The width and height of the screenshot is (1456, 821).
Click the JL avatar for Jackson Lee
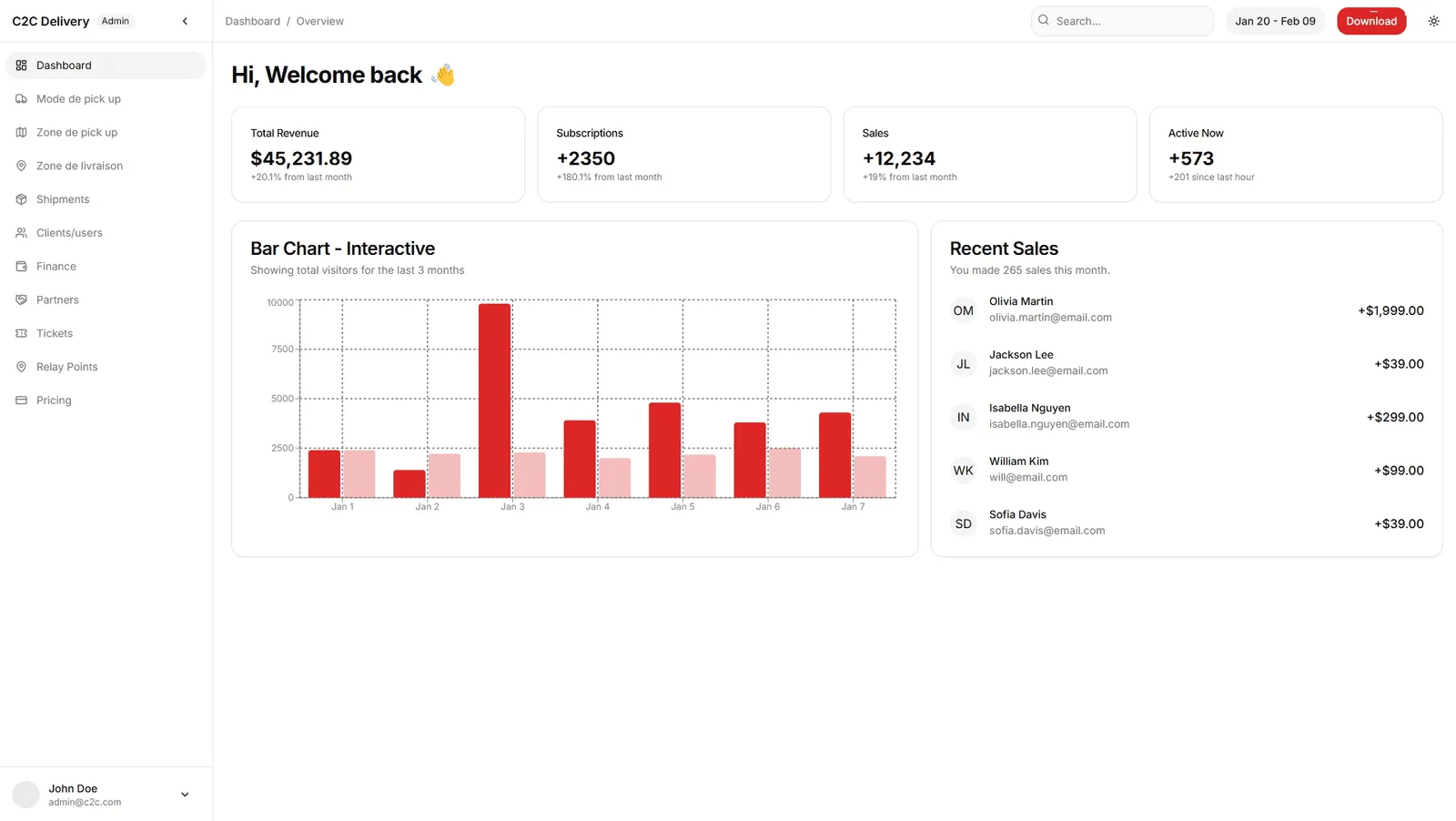[963, 364]
